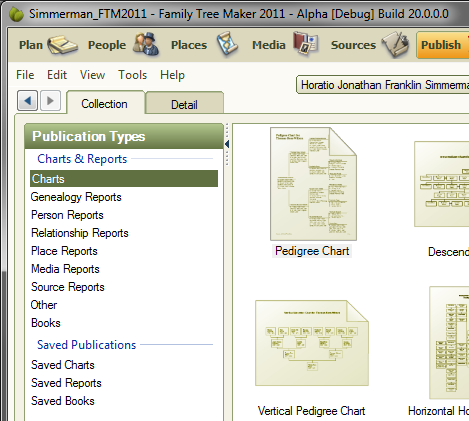
Task: Select Charts in Publication Types
Action: tap(124, 179)
